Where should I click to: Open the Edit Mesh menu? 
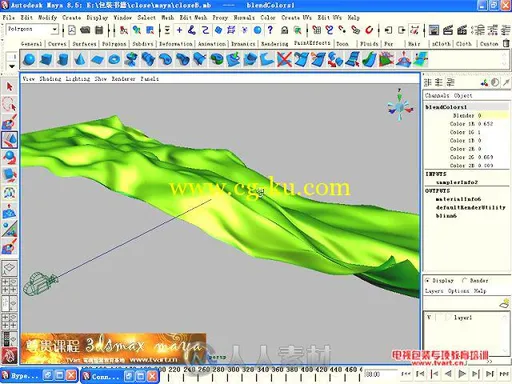tap(193, 17)
